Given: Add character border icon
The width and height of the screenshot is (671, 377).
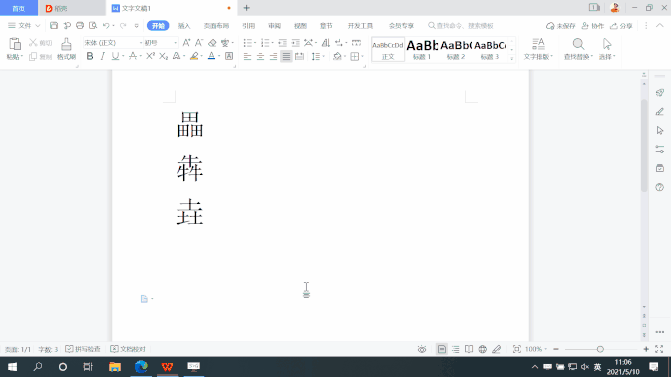Looking at the screenshot, I should (229, 56).
